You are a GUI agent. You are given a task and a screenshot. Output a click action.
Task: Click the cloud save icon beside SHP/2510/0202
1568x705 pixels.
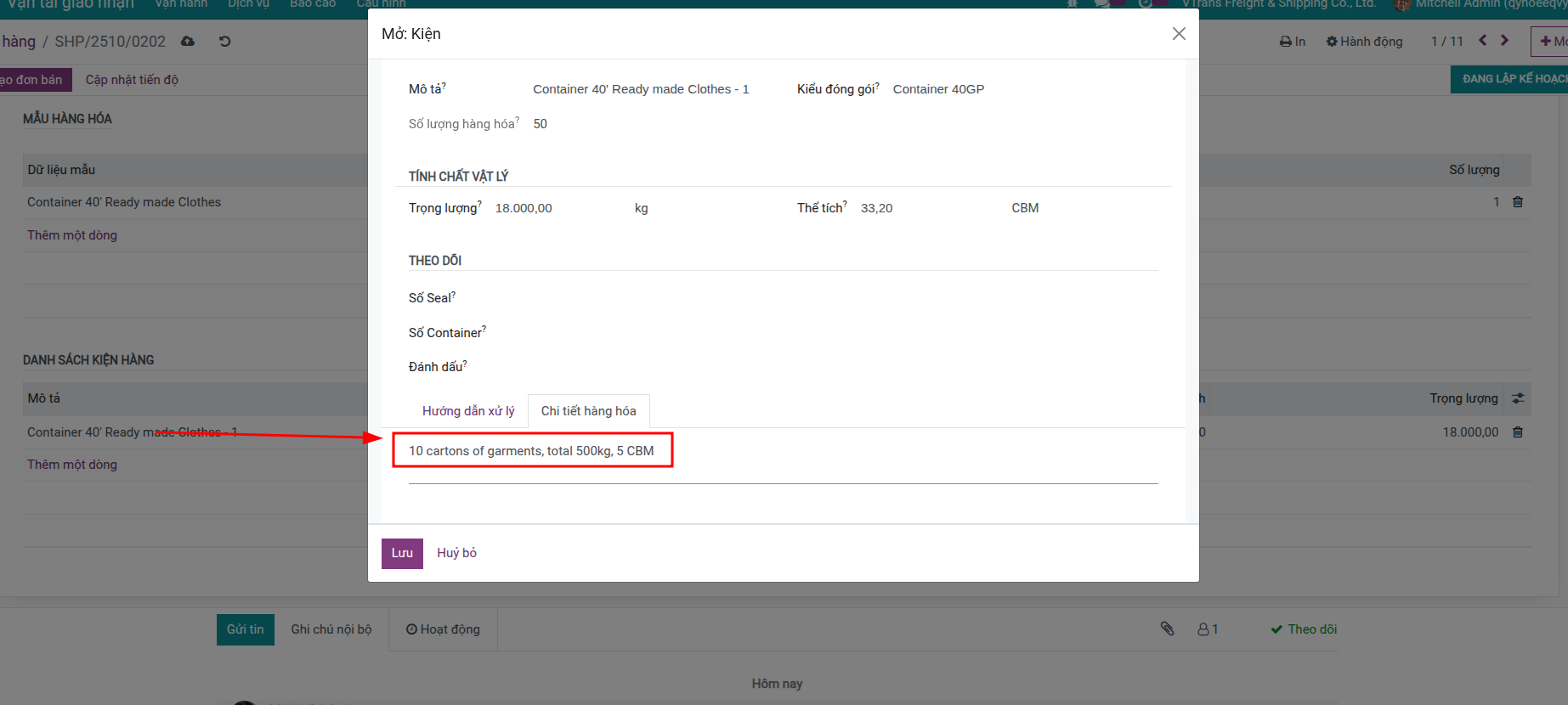tap(188, 42)
